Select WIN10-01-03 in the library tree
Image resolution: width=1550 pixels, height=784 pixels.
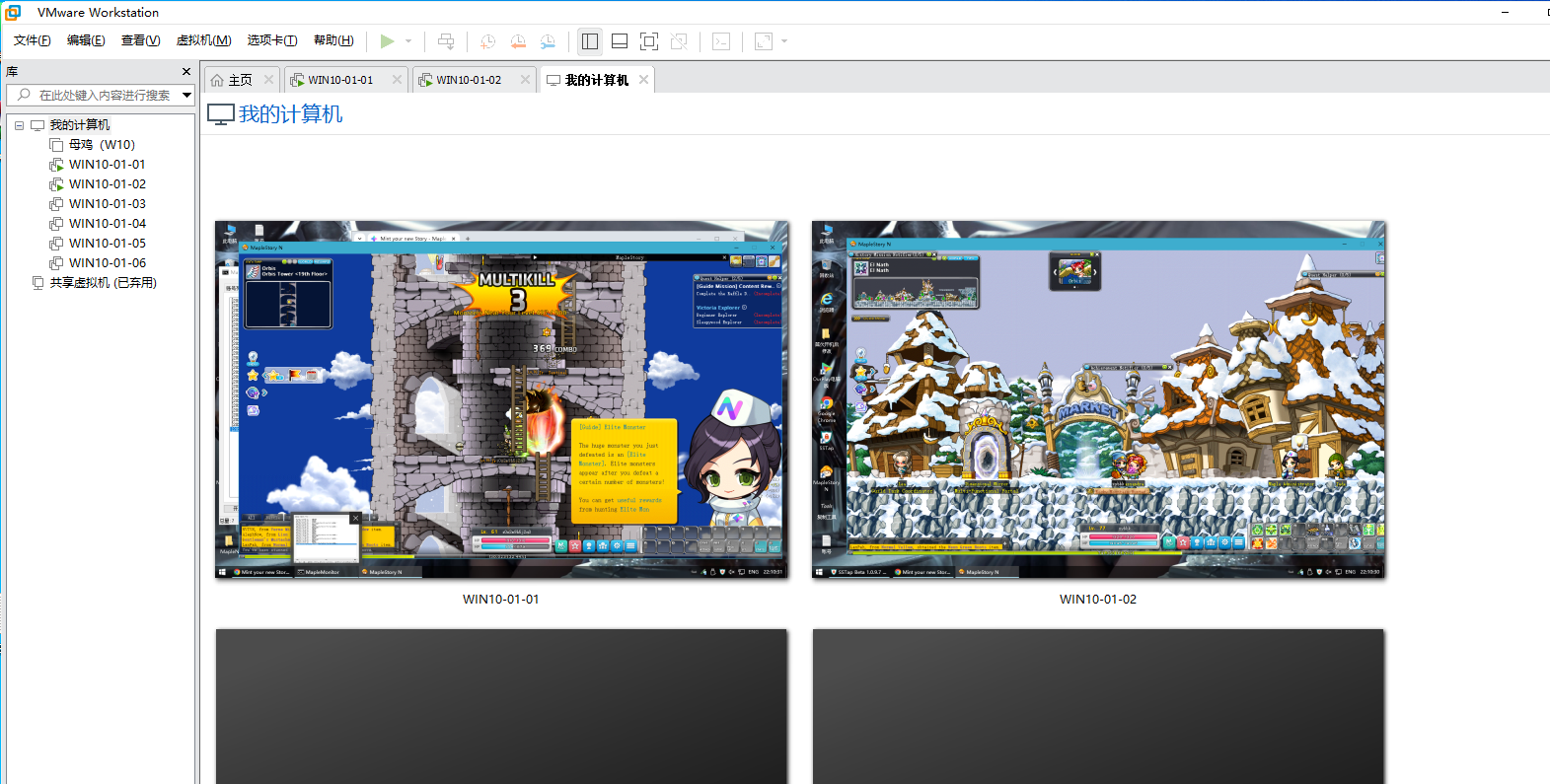tap(107, 204)
